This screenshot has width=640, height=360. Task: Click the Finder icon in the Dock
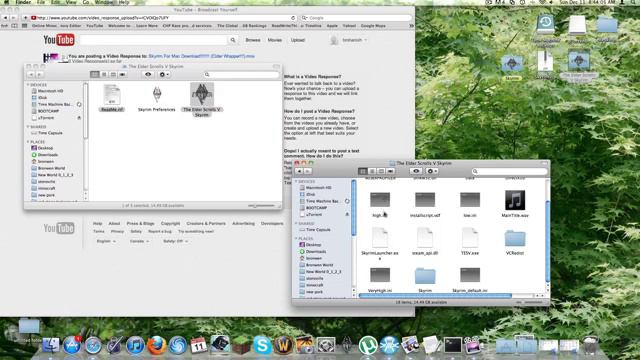coord(51,345)
